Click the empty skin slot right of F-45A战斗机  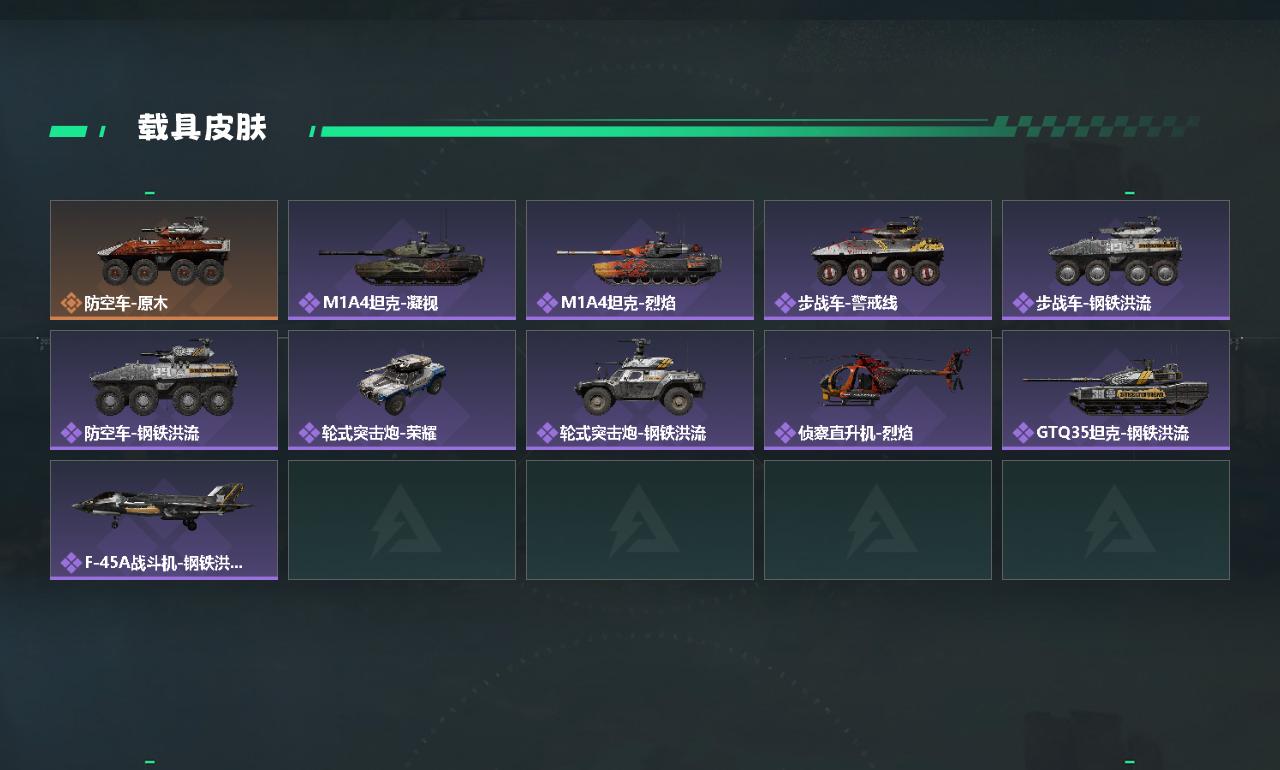point(402,520)
